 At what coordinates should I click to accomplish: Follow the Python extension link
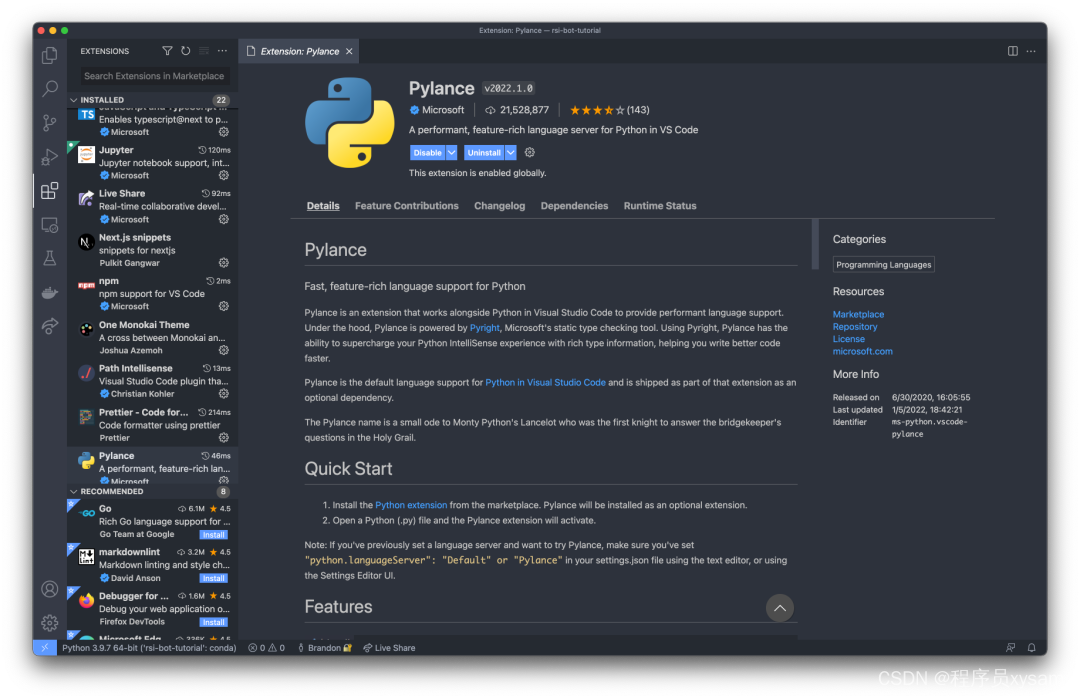pyautogui.click(x=411, y=505)
